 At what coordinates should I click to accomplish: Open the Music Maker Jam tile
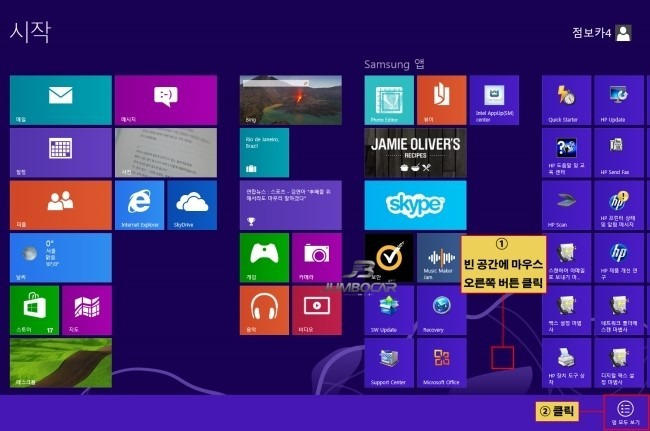tap(439, 258)
